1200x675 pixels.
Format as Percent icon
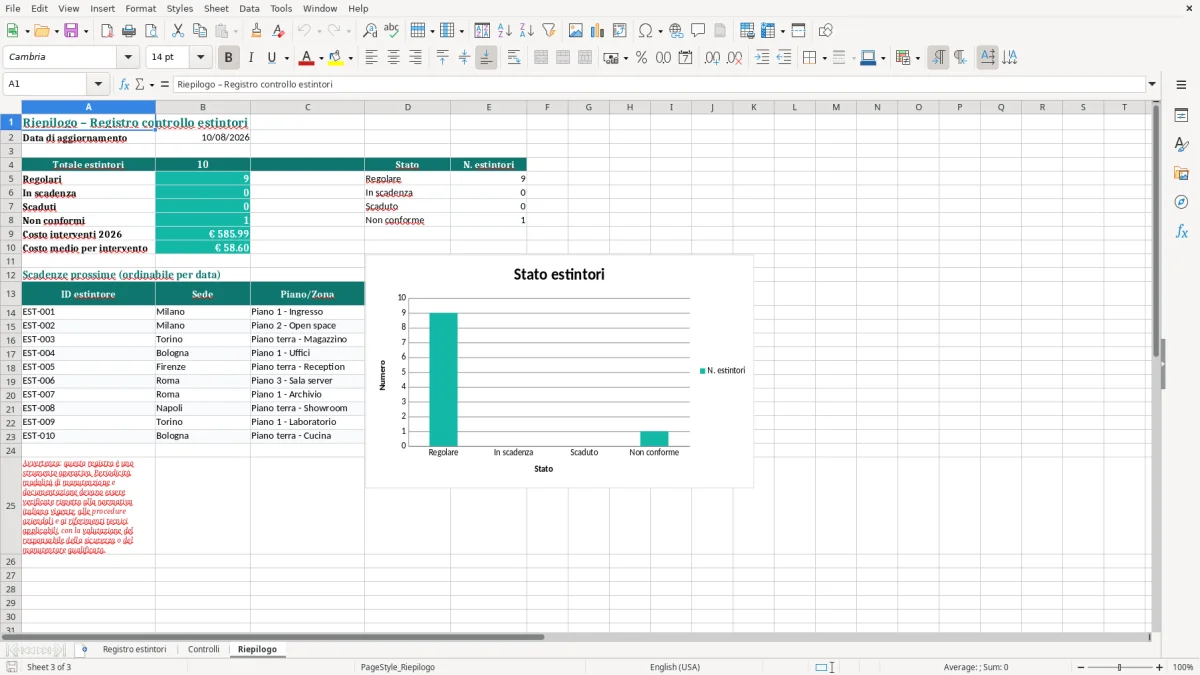point(641,58)
